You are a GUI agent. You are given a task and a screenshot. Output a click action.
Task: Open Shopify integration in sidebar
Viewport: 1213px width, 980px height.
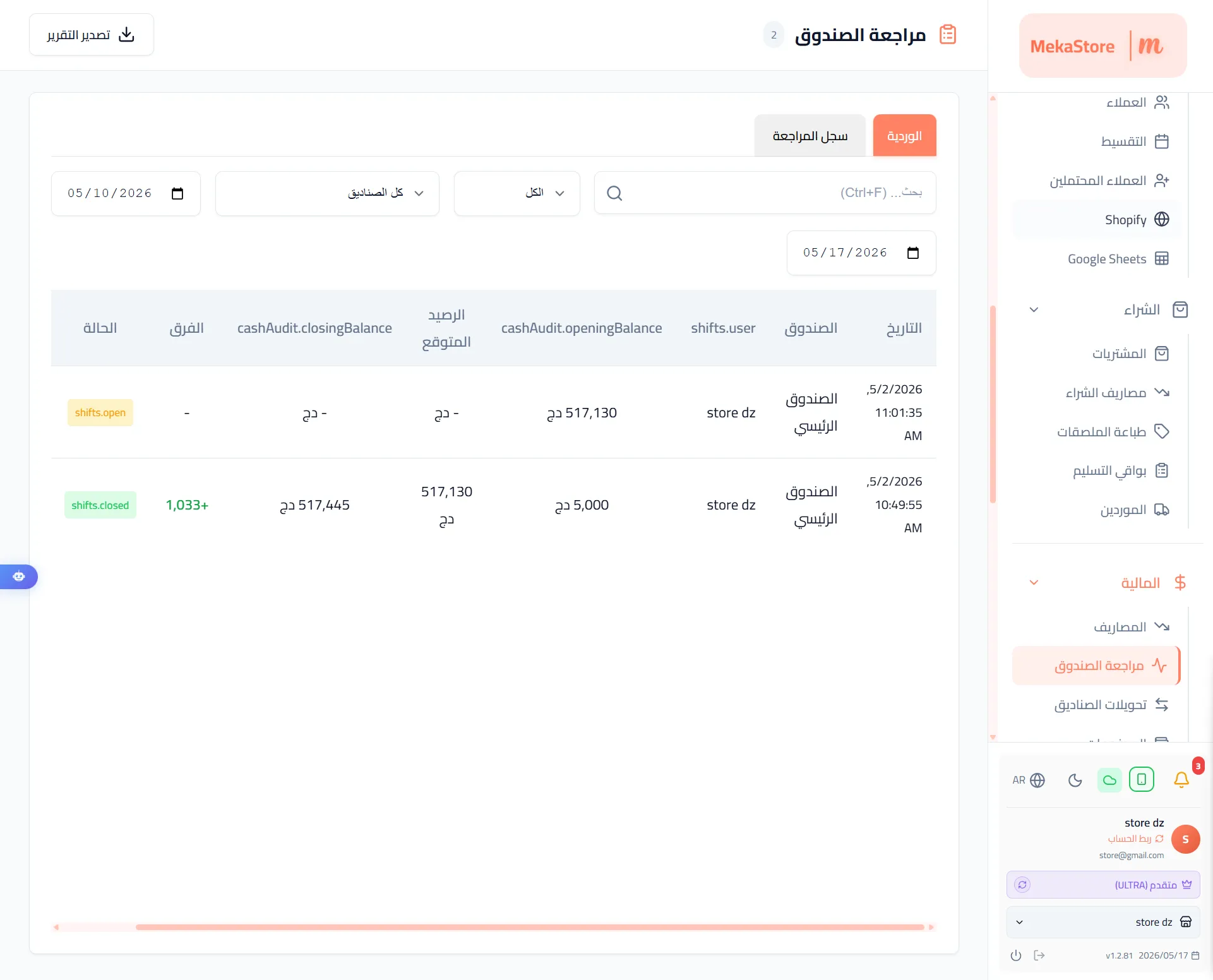pos(1096,219)
